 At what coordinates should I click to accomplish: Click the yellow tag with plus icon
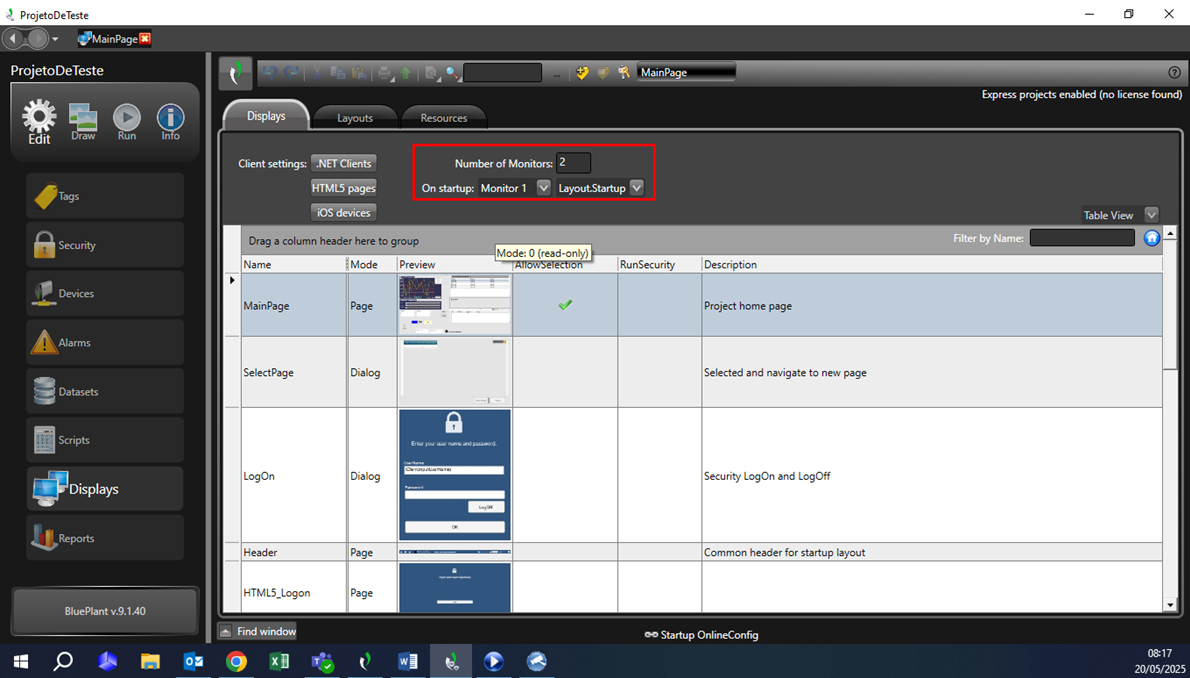click(582, 73)
